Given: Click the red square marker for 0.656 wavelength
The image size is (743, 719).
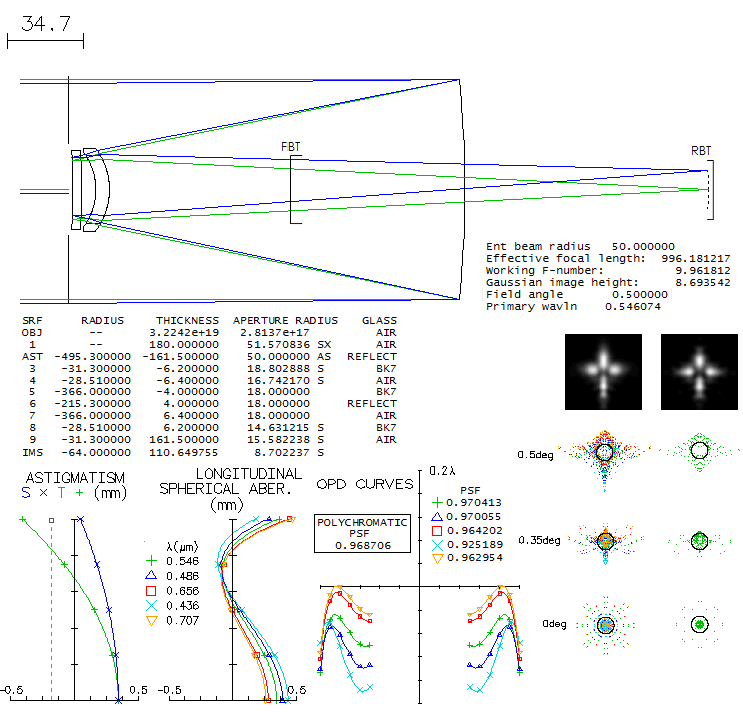Looking at the screenshot, I should point(151,591).
